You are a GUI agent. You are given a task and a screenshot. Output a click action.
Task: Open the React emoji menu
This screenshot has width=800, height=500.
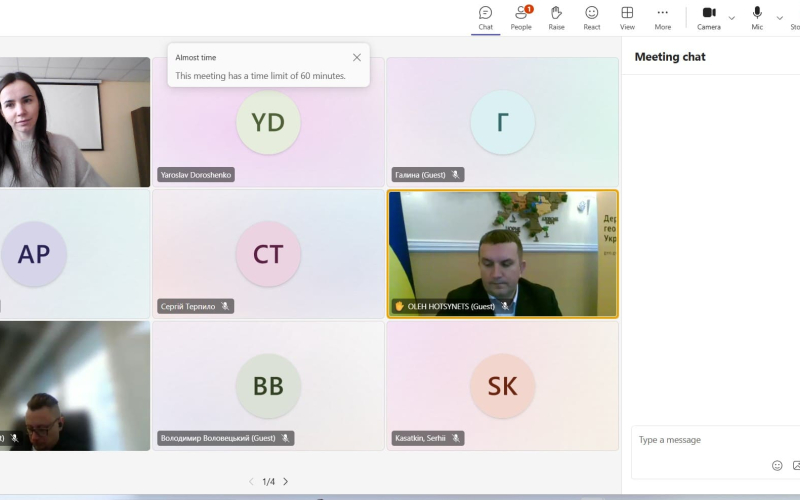click(x=592, y=17)
